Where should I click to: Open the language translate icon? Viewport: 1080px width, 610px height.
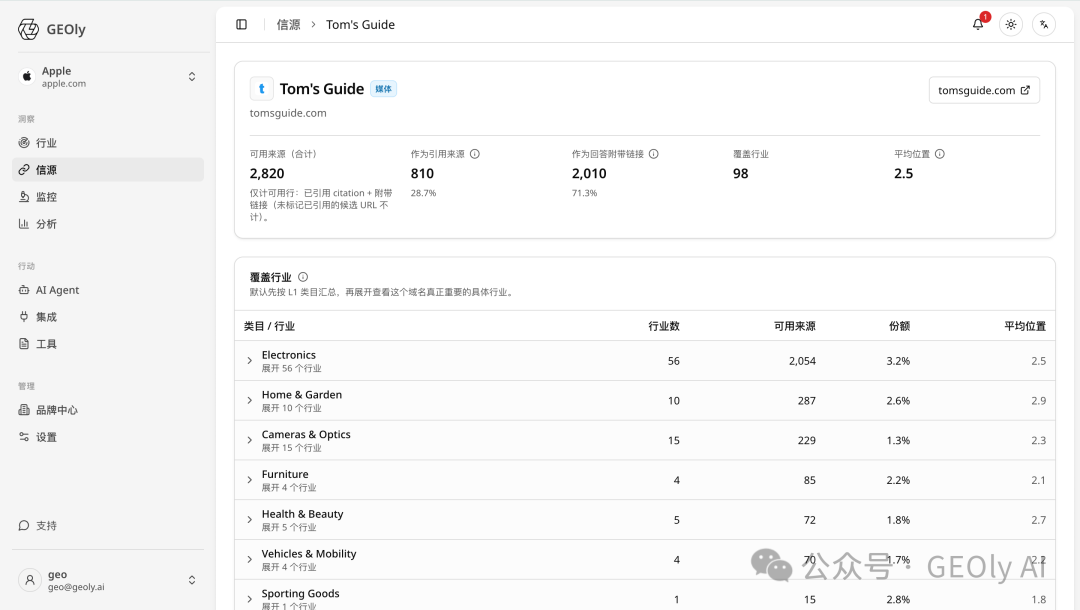coord(1043,25)
